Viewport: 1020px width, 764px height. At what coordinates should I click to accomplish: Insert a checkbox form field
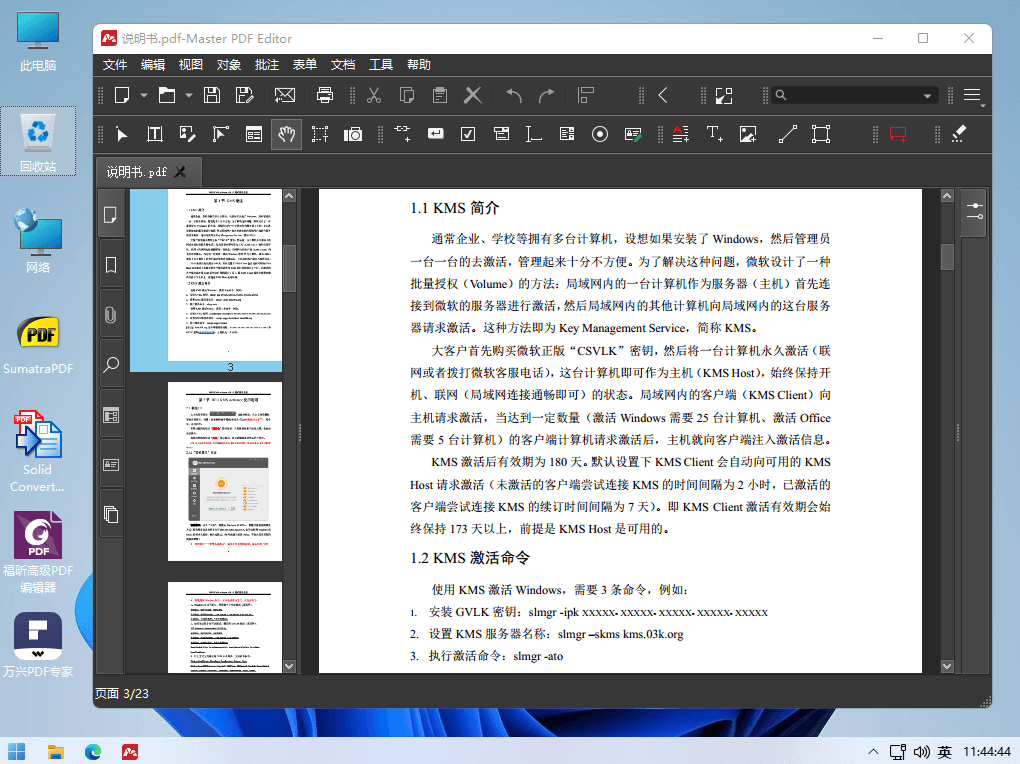(x=468, y=134)
